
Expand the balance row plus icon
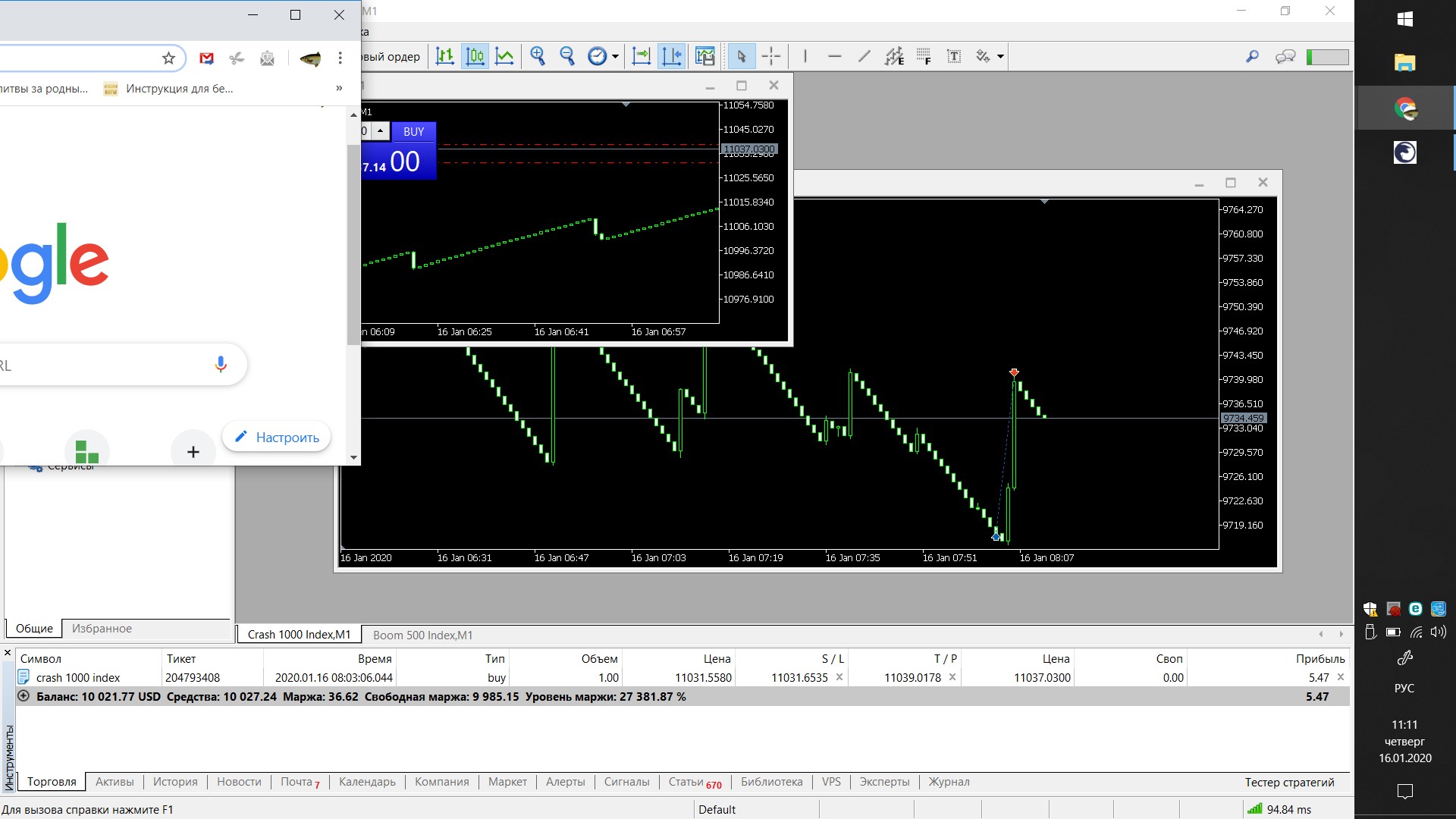point(24,696)
